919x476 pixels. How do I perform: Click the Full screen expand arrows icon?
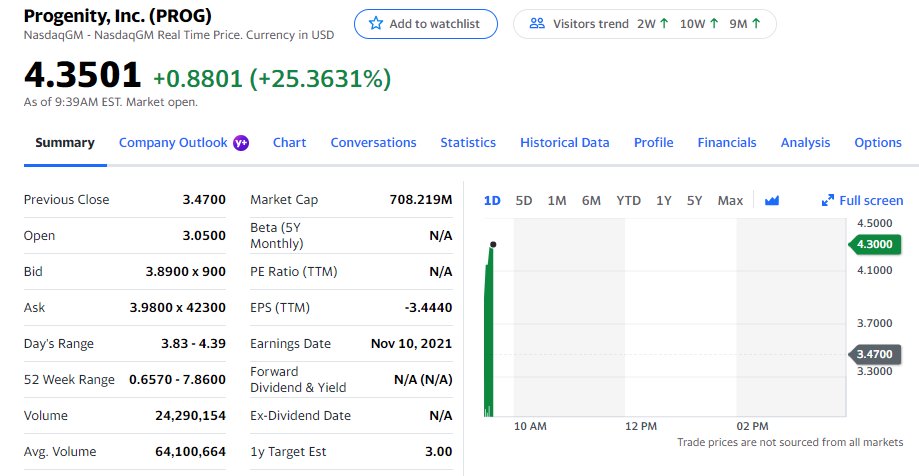click(x=828, y=200)
